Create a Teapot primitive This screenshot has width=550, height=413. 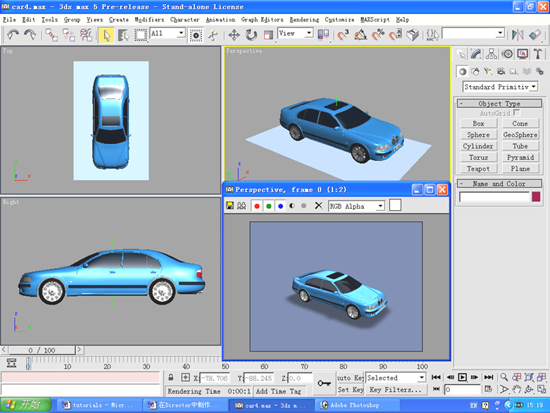pyautogui.click(x=478, y=169)
